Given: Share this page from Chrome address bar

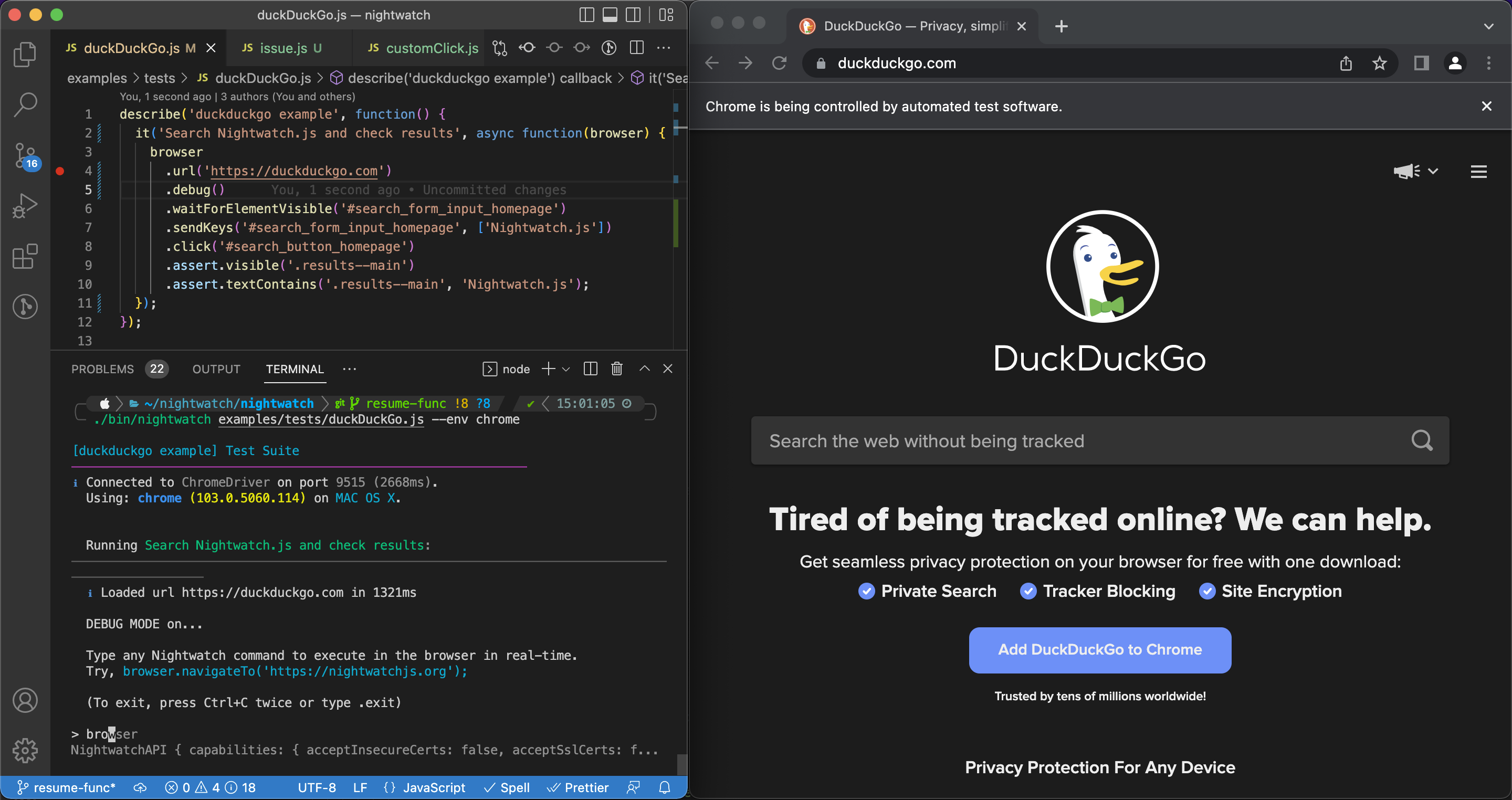Looking at the screenshot, I should (1346, 63).
